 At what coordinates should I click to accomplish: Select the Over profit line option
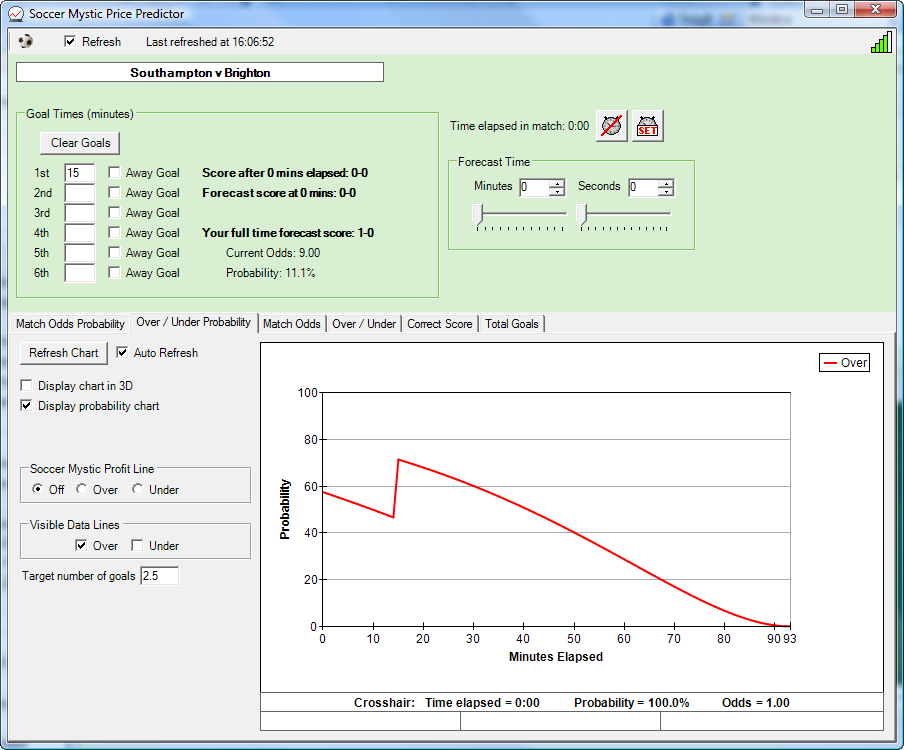pyautogui.click(x=81, y=489)
